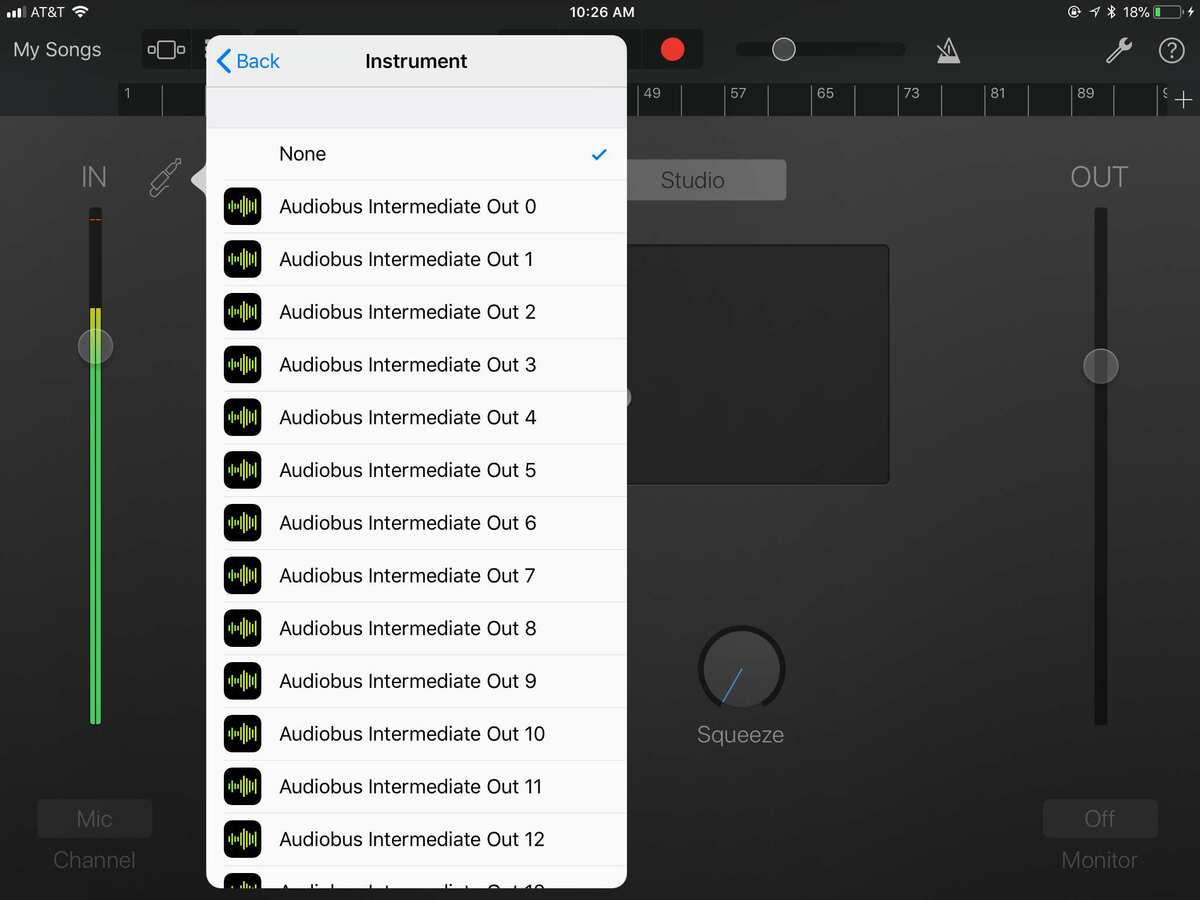Start recording with the red record button
The height and width of the screenshot is (900, 1200).
pos(672,49)
